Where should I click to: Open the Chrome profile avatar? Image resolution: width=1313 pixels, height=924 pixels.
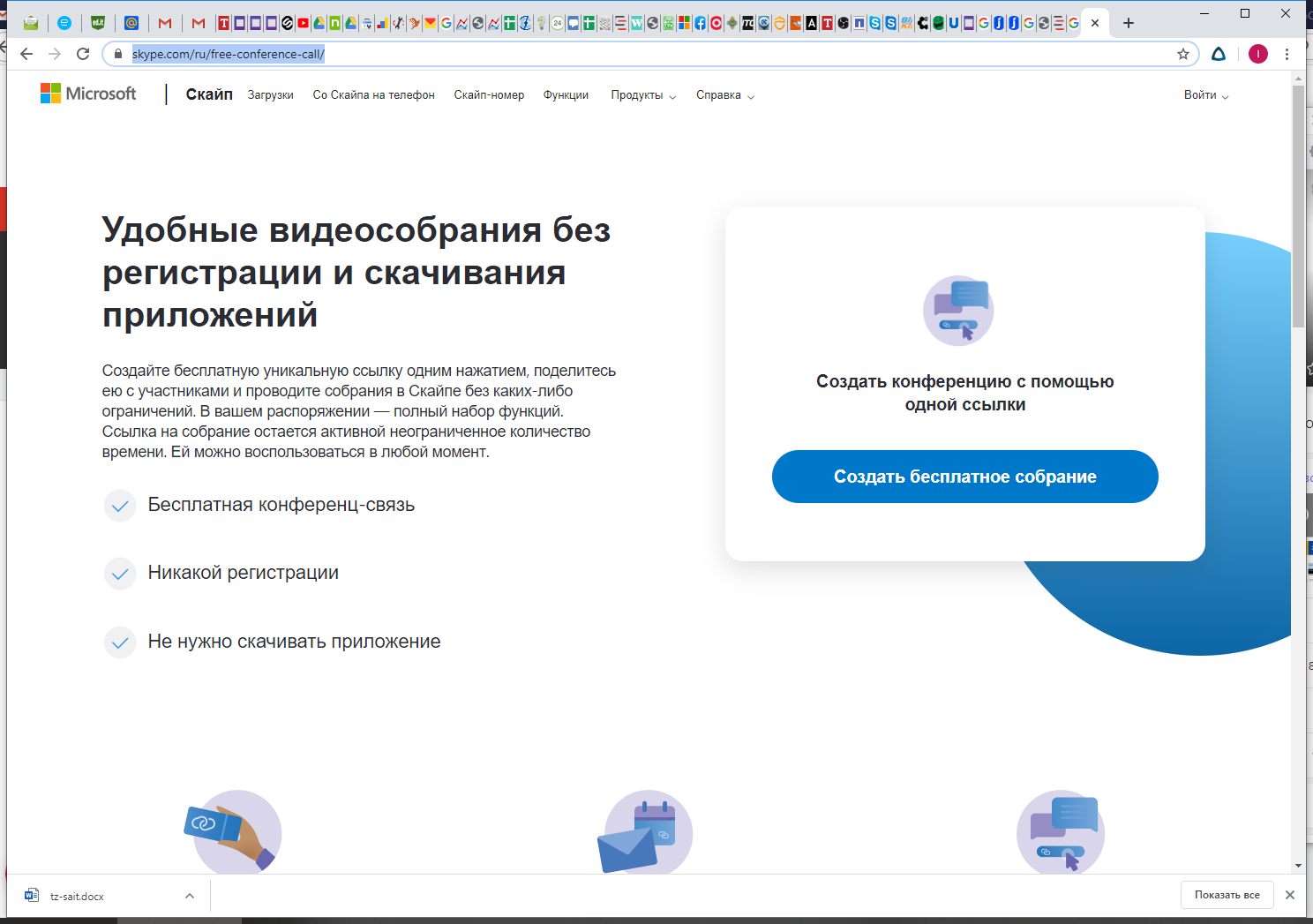point(1258,54)
